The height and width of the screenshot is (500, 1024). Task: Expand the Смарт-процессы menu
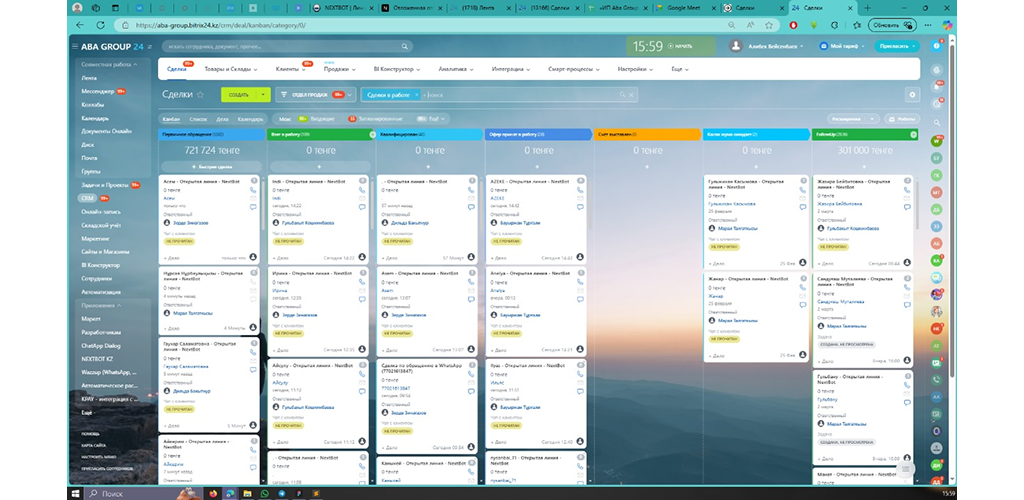(573, 69)
